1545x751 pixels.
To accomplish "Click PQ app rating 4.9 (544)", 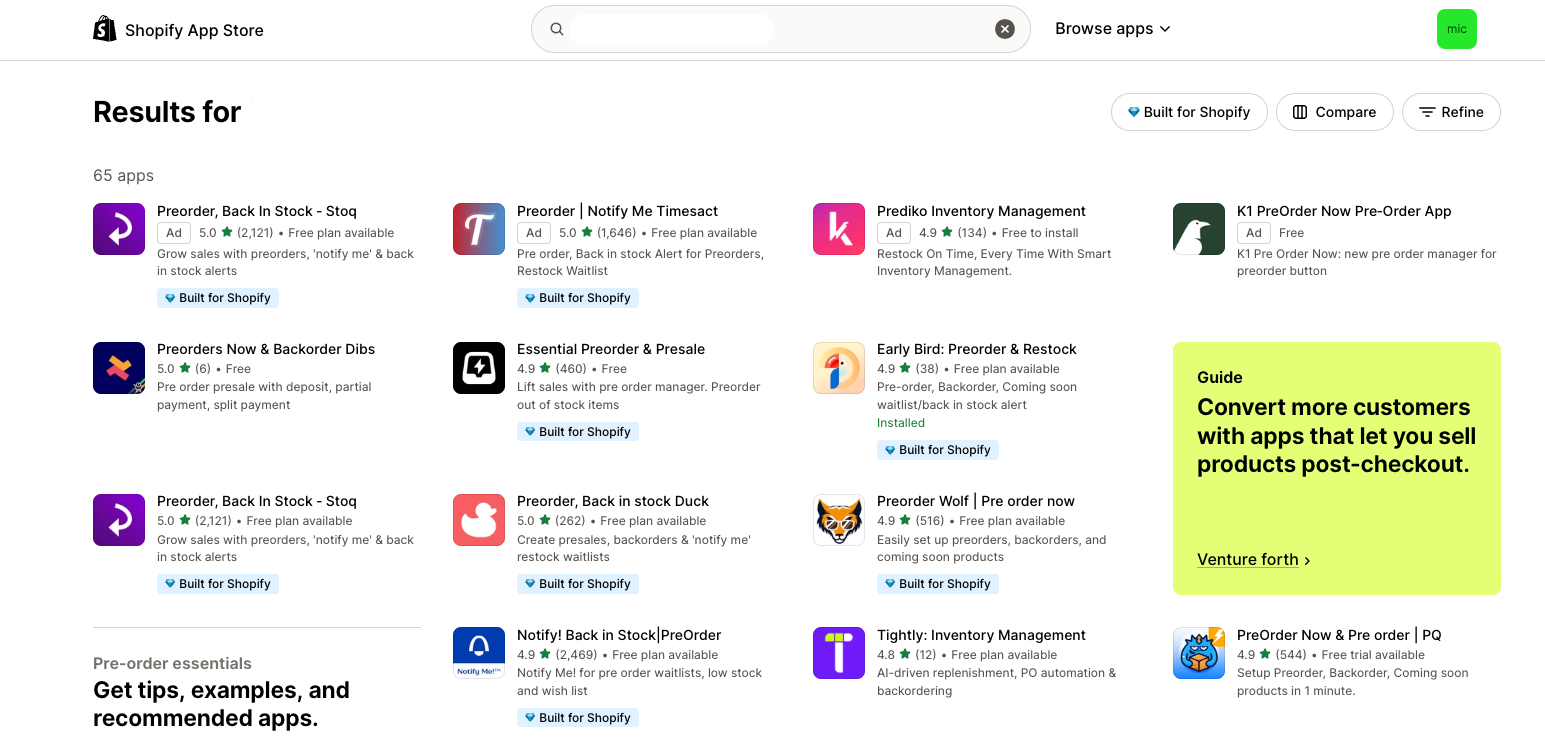I will click(1271, 655).
